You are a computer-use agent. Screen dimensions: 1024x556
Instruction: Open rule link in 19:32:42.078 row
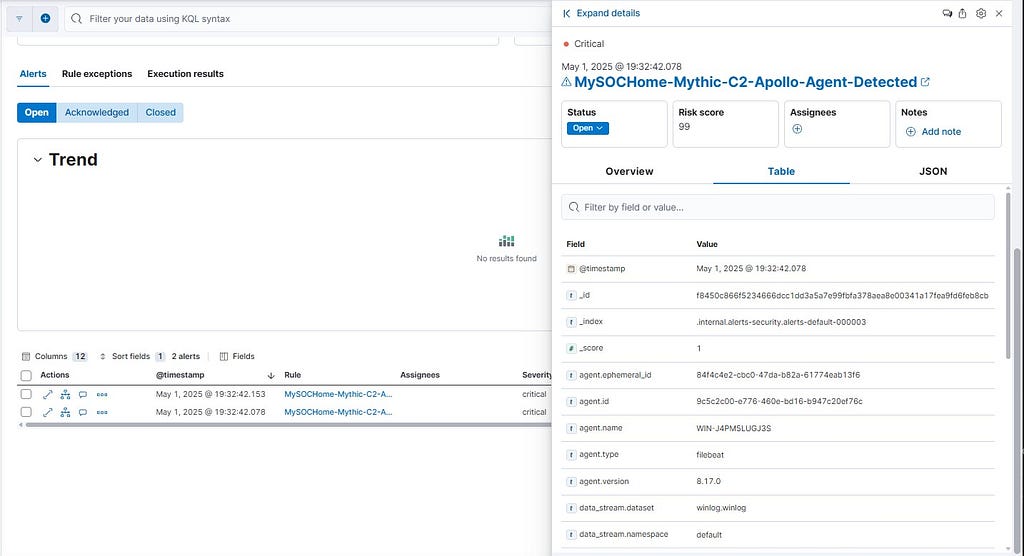[338, 412]
